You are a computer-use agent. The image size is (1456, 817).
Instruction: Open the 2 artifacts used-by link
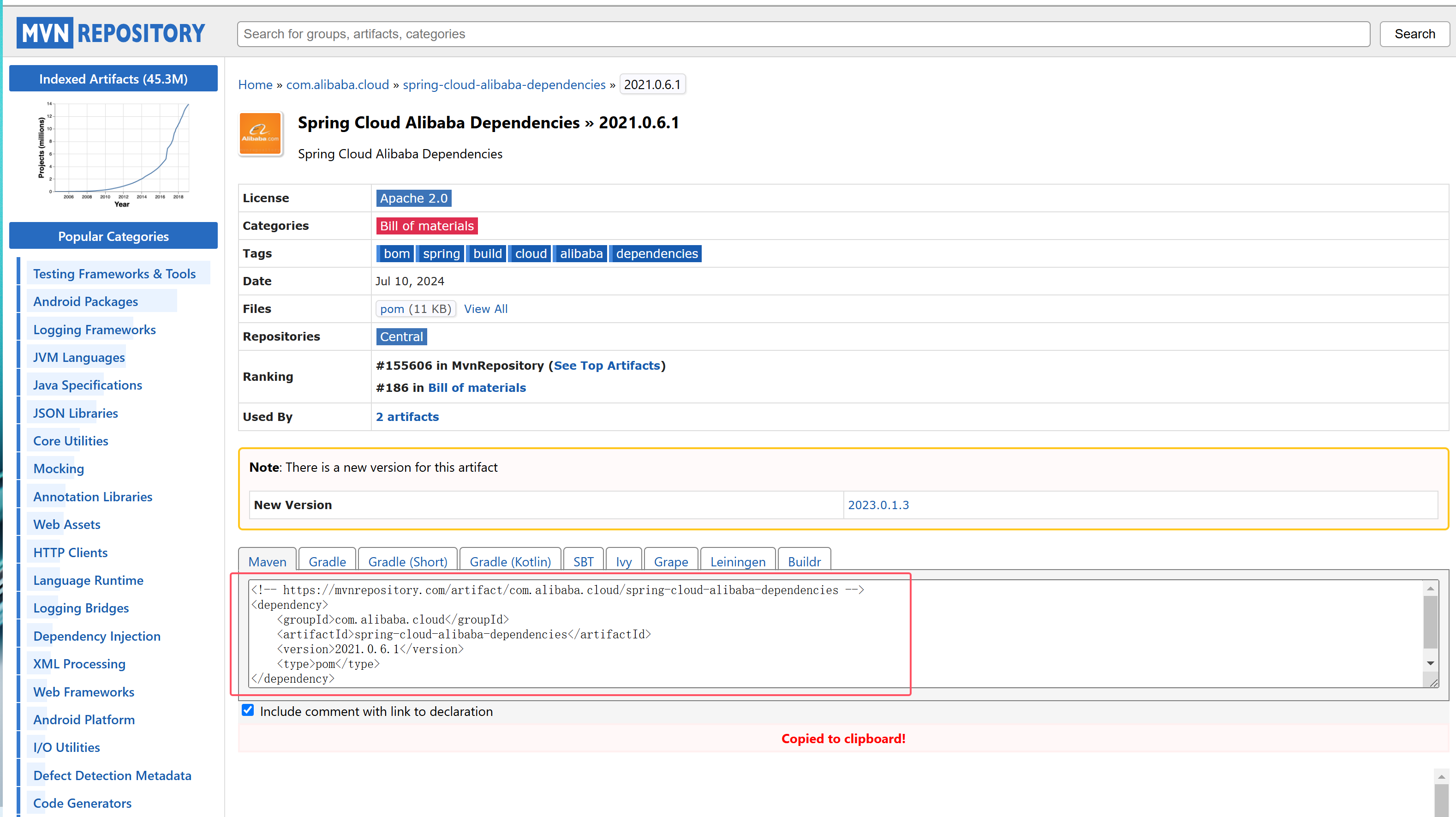click(407, 417)
